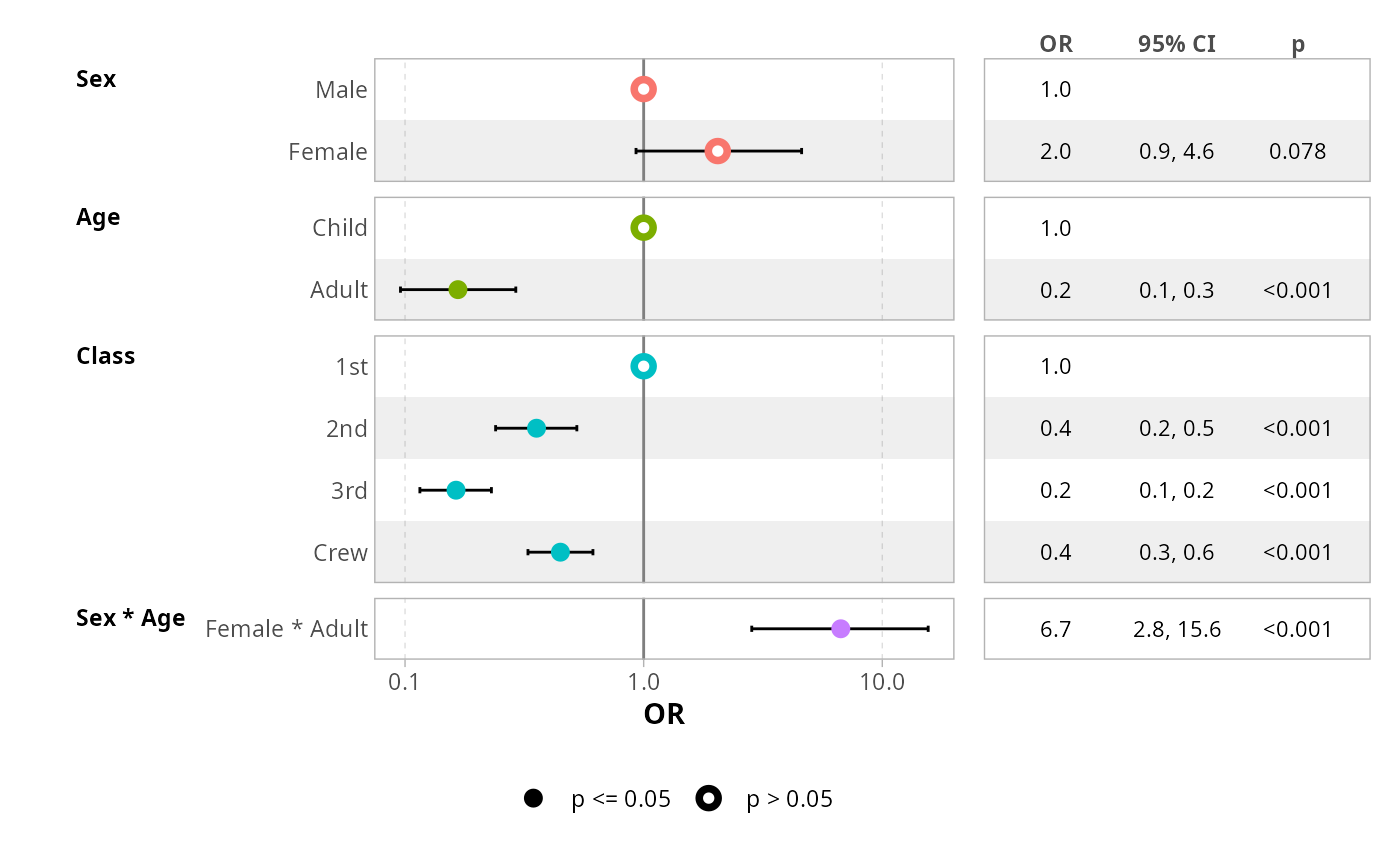Click the p column header
This screenshot has height=865, width=1400.
pyautogui.click(x=1297, y=44)
